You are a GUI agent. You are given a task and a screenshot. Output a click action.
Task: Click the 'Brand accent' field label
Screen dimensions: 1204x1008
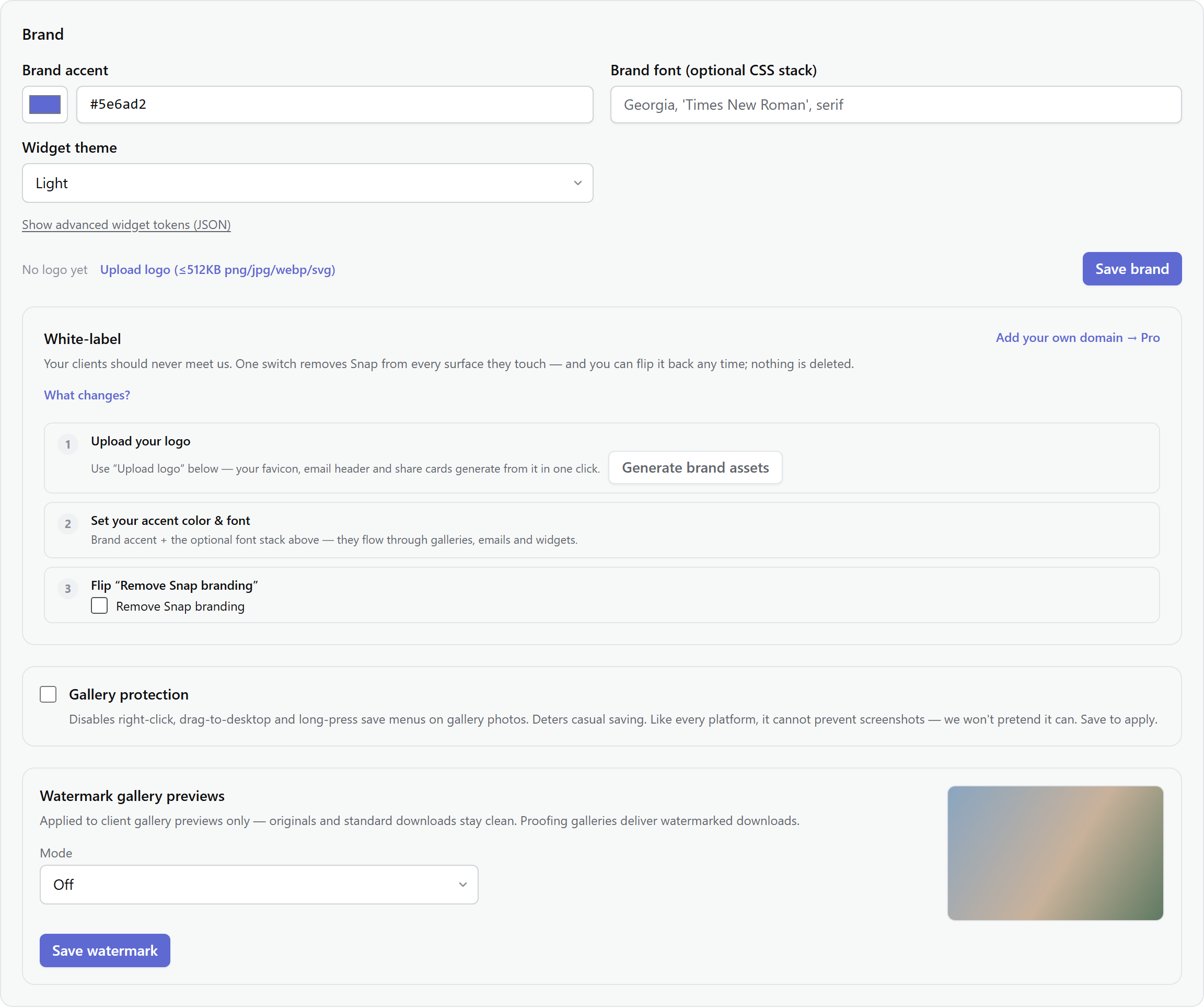tap(65, 70)
